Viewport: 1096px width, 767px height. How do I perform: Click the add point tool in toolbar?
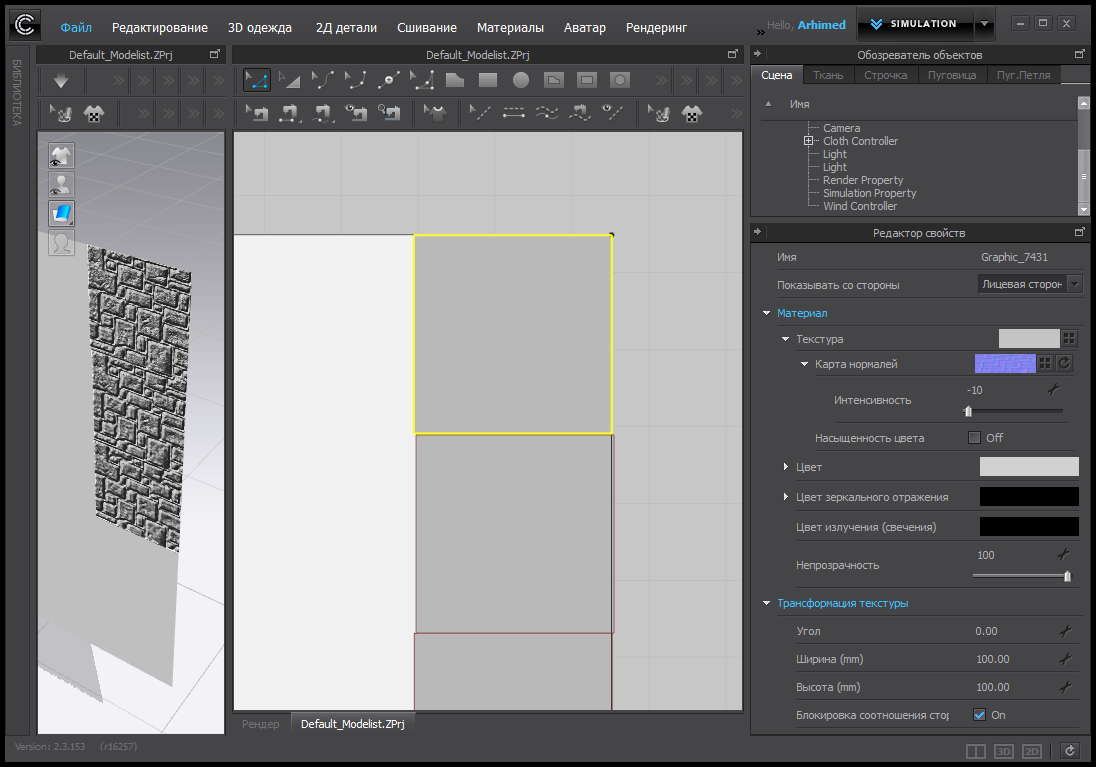tap(390, 80)
